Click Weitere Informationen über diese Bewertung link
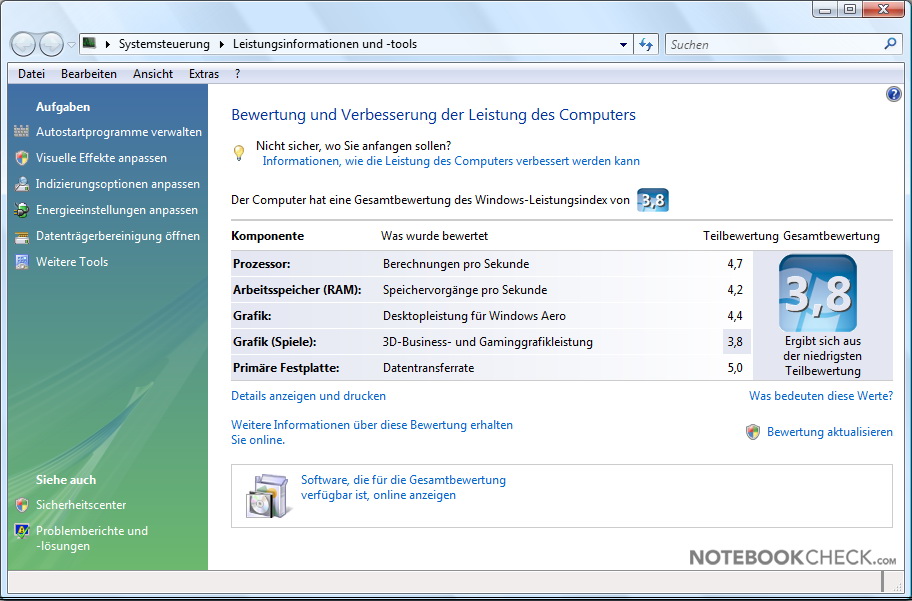The width and height of the screenshot is (912, 601). pos(372,432)
